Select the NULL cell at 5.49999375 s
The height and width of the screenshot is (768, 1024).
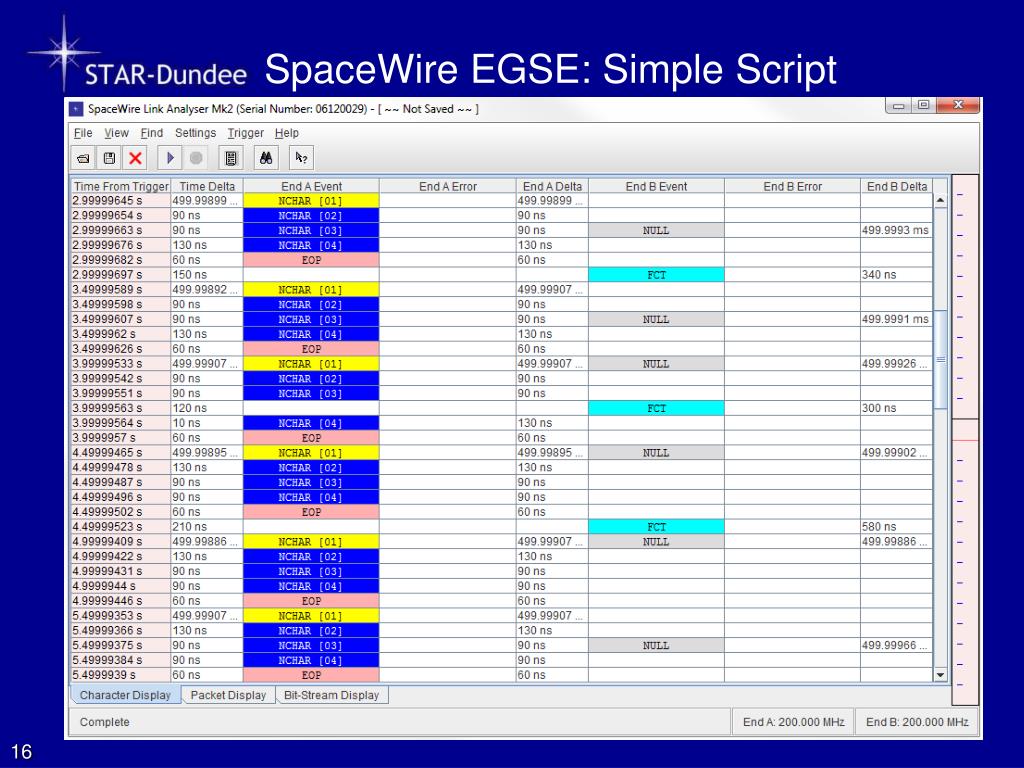coord(656,645)
